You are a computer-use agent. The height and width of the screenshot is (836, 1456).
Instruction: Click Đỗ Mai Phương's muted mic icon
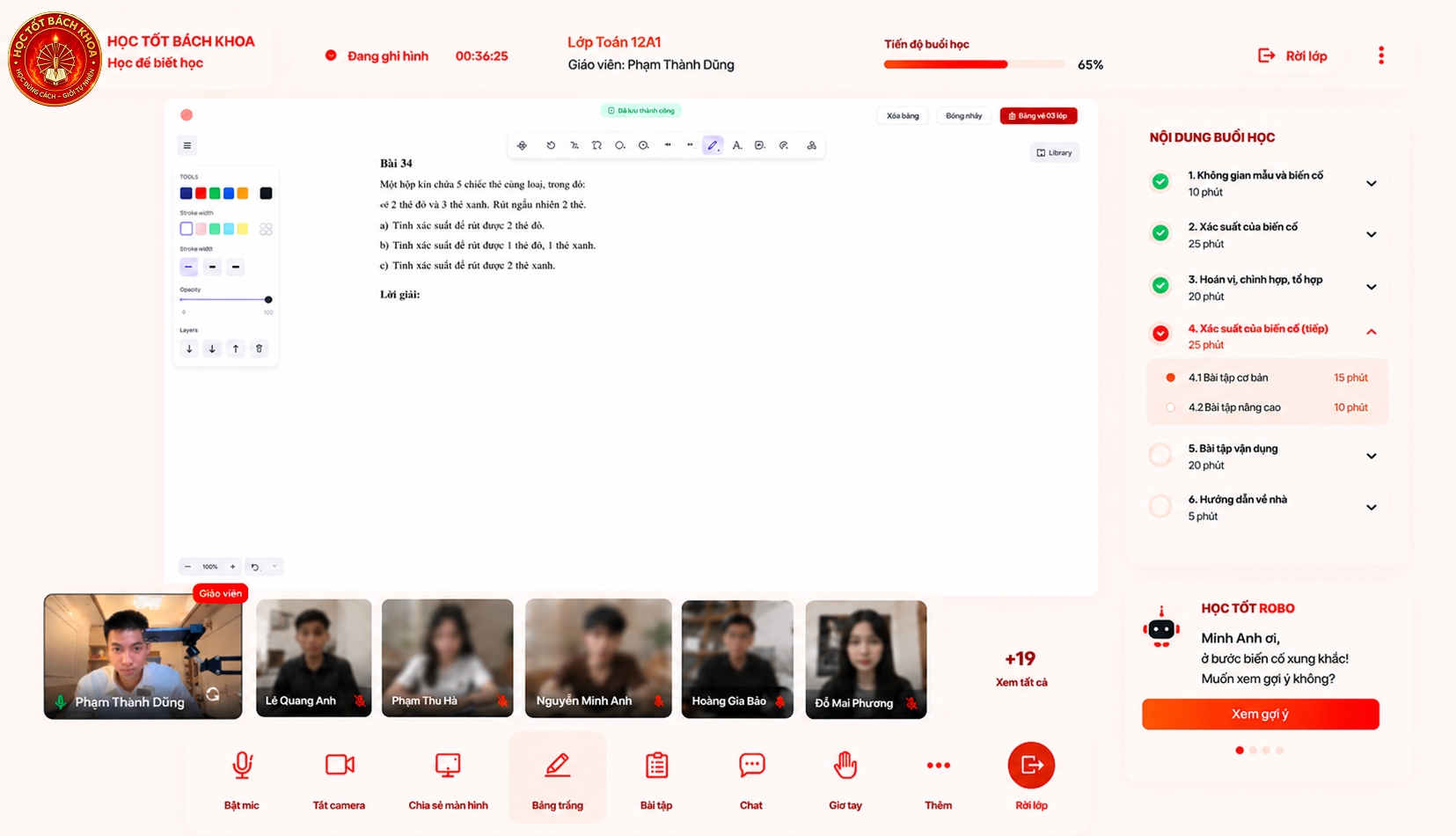click(x=911, y=702)
